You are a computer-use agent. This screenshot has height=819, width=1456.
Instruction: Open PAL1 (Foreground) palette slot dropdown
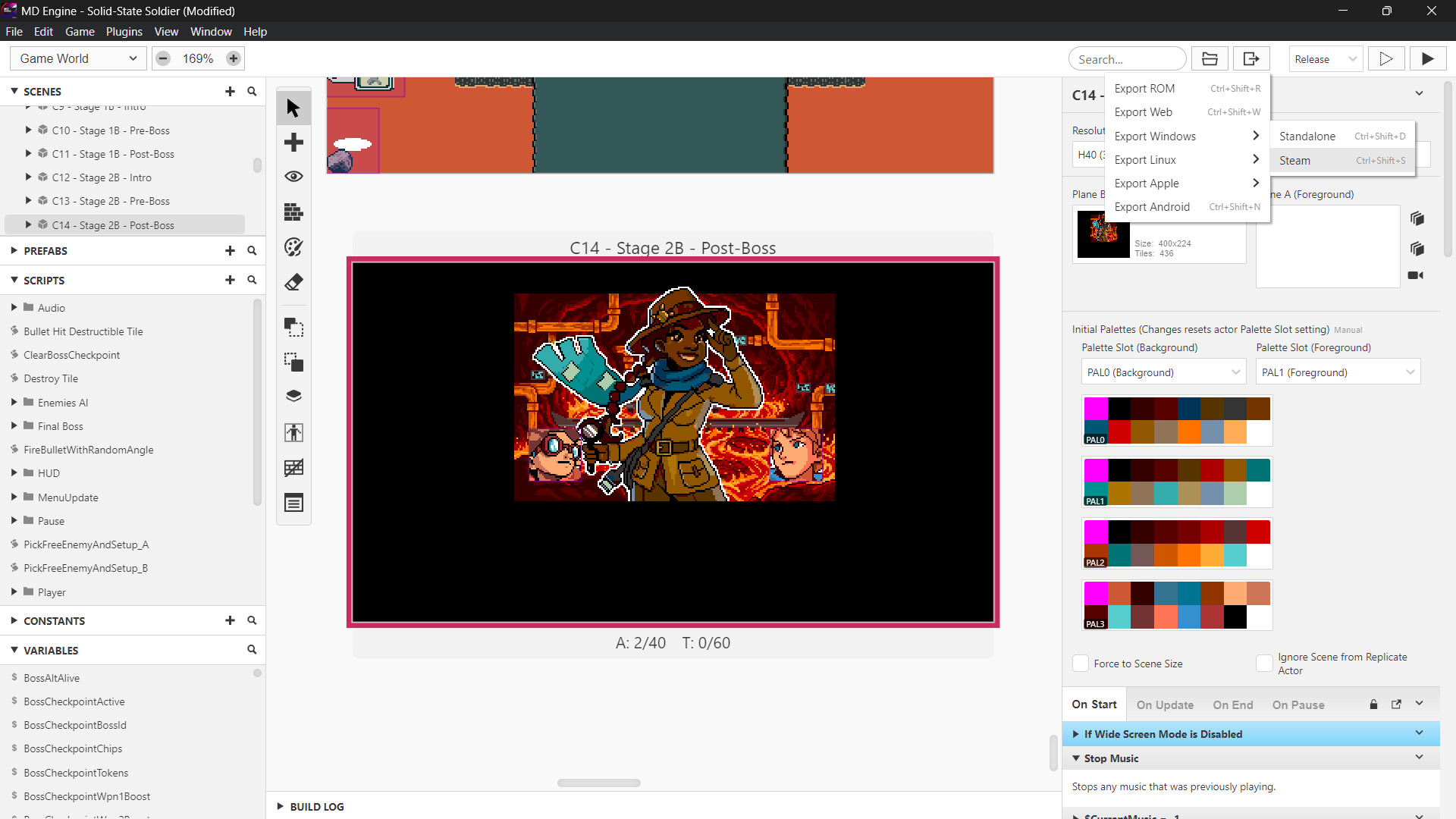(1338, 372)
